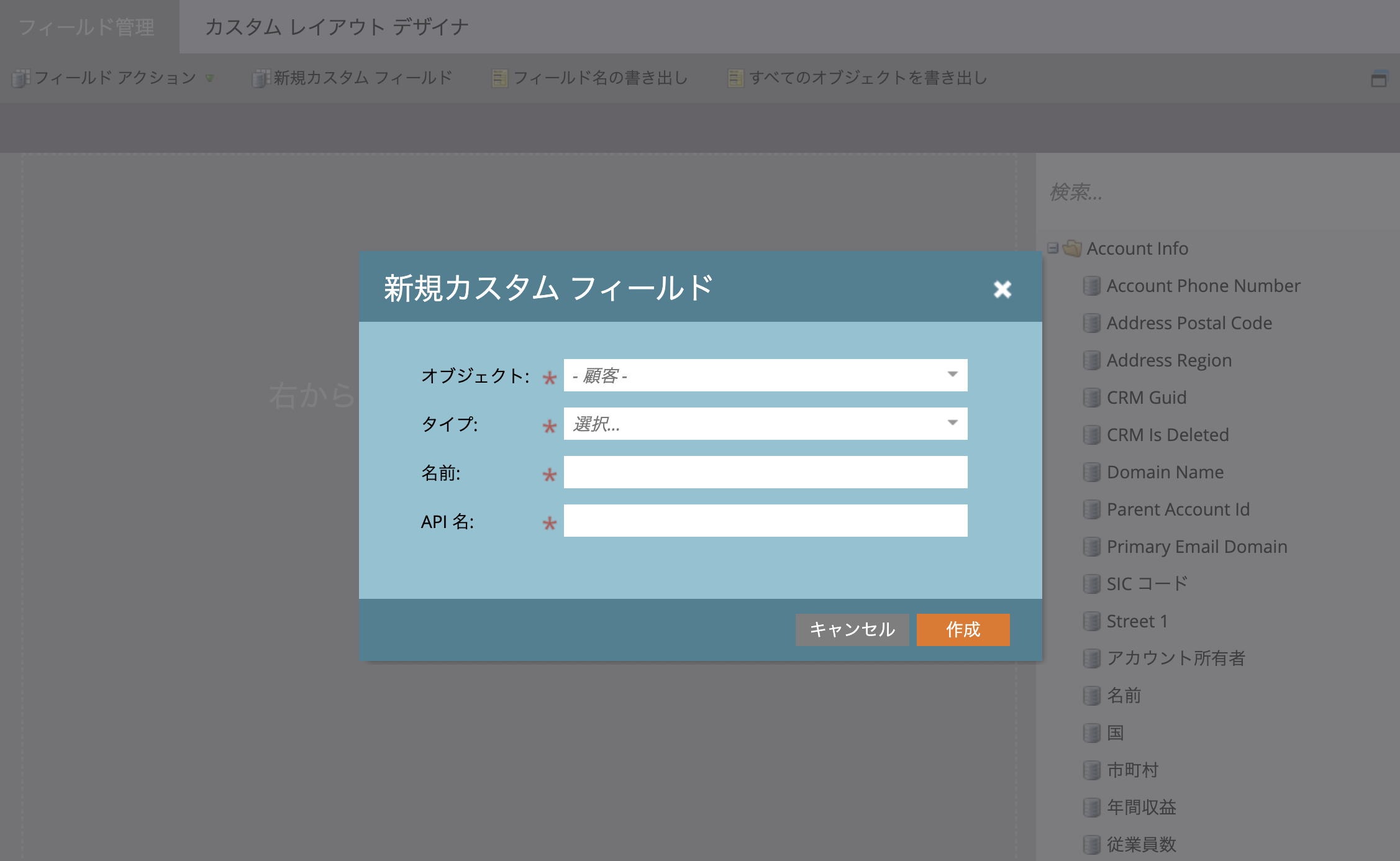The height and width of the screenshot is (861, 1400).
Task: Collapse the Account Info folder
Action: 1052,248
